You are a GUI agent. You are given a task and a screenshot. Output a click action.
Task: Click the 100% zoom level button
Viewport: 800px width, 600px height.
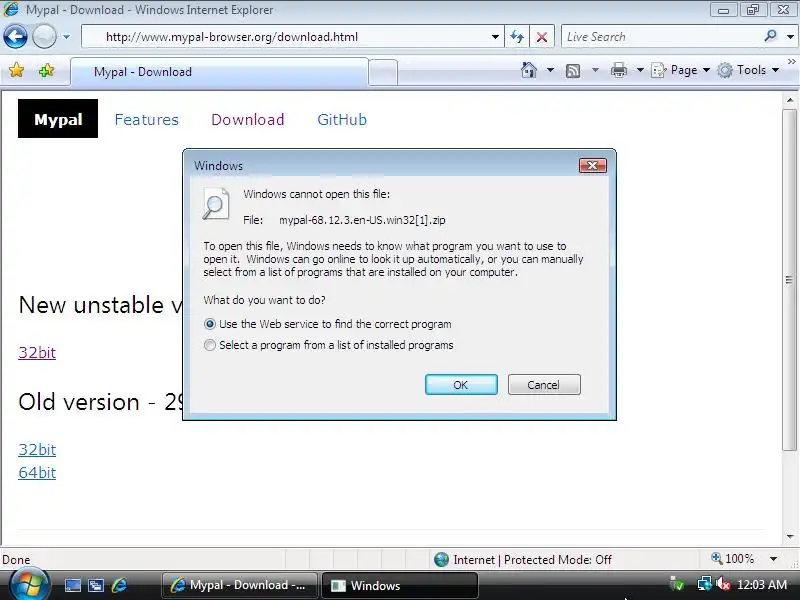pyautogui.click(x=733, y=559)
